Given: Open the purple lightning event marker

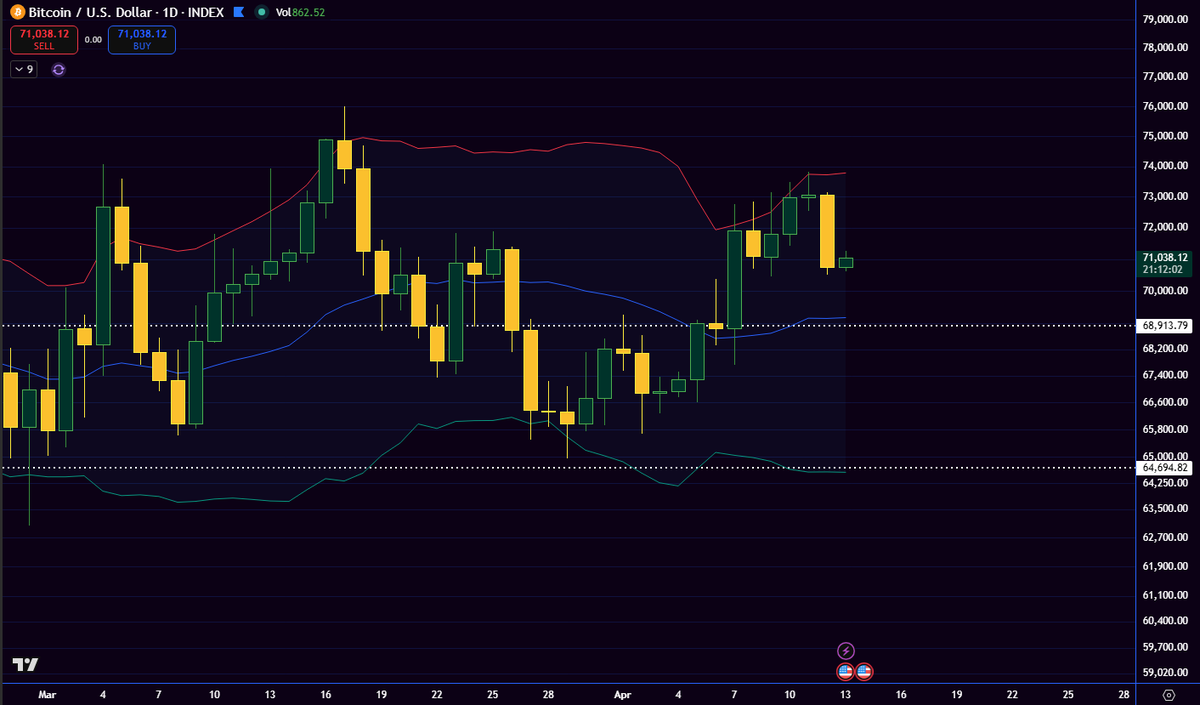Looking at the screenshot, I should 846,650.
